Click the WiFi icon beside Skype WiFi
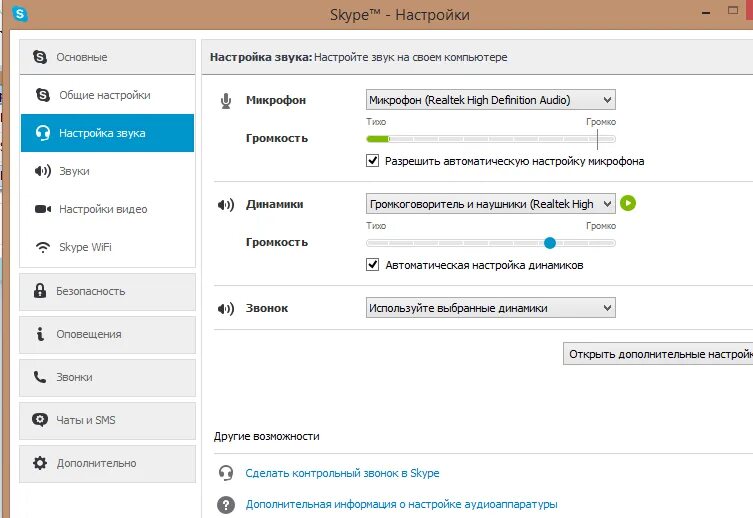This screenshot has height=518, width=753. pyautogui.click(x=43, y=247)
